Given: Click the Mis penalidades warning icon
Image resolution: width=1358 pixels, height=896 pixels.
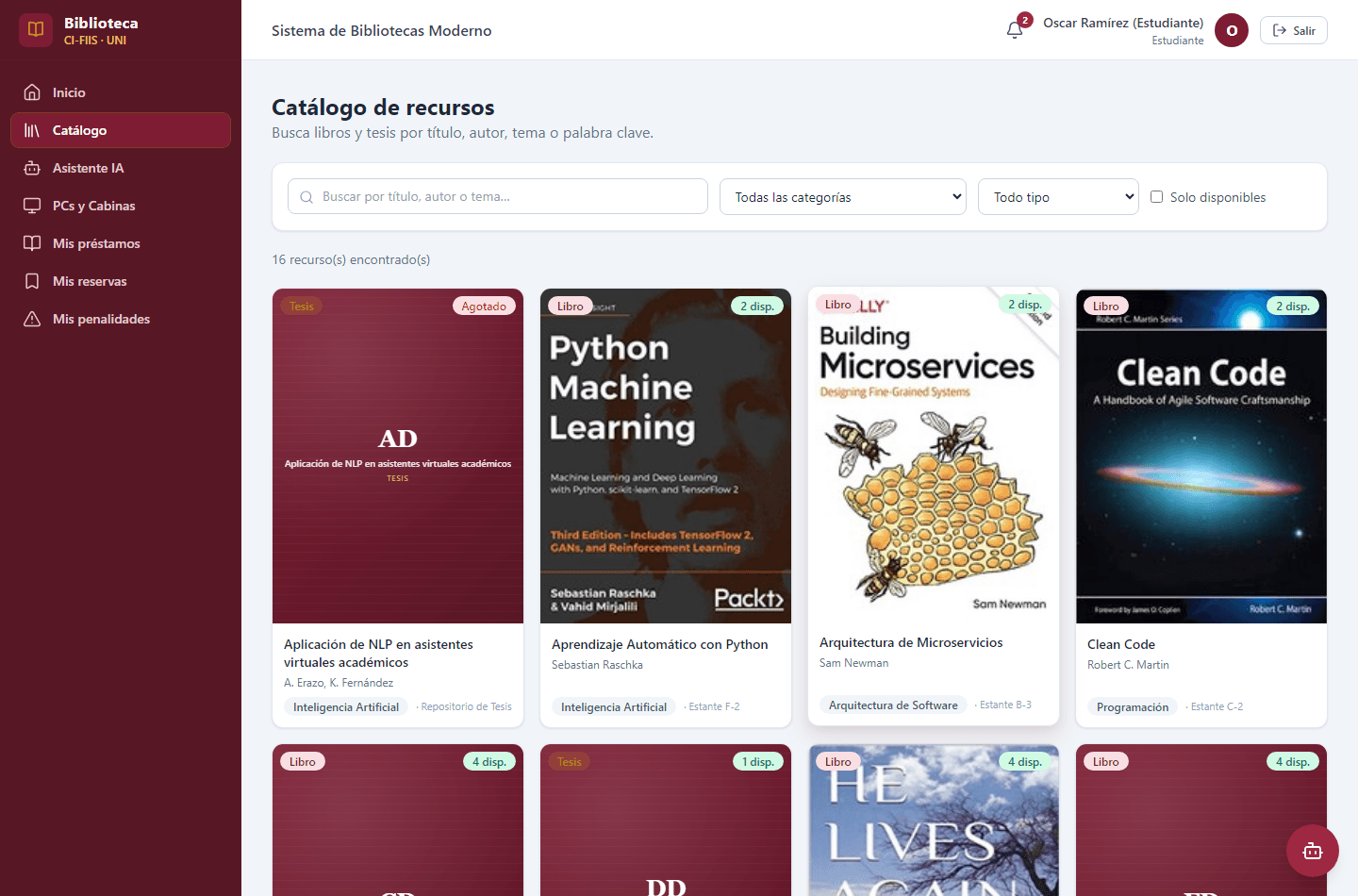Looking at the screenshot, I should (x=32, y=319).
